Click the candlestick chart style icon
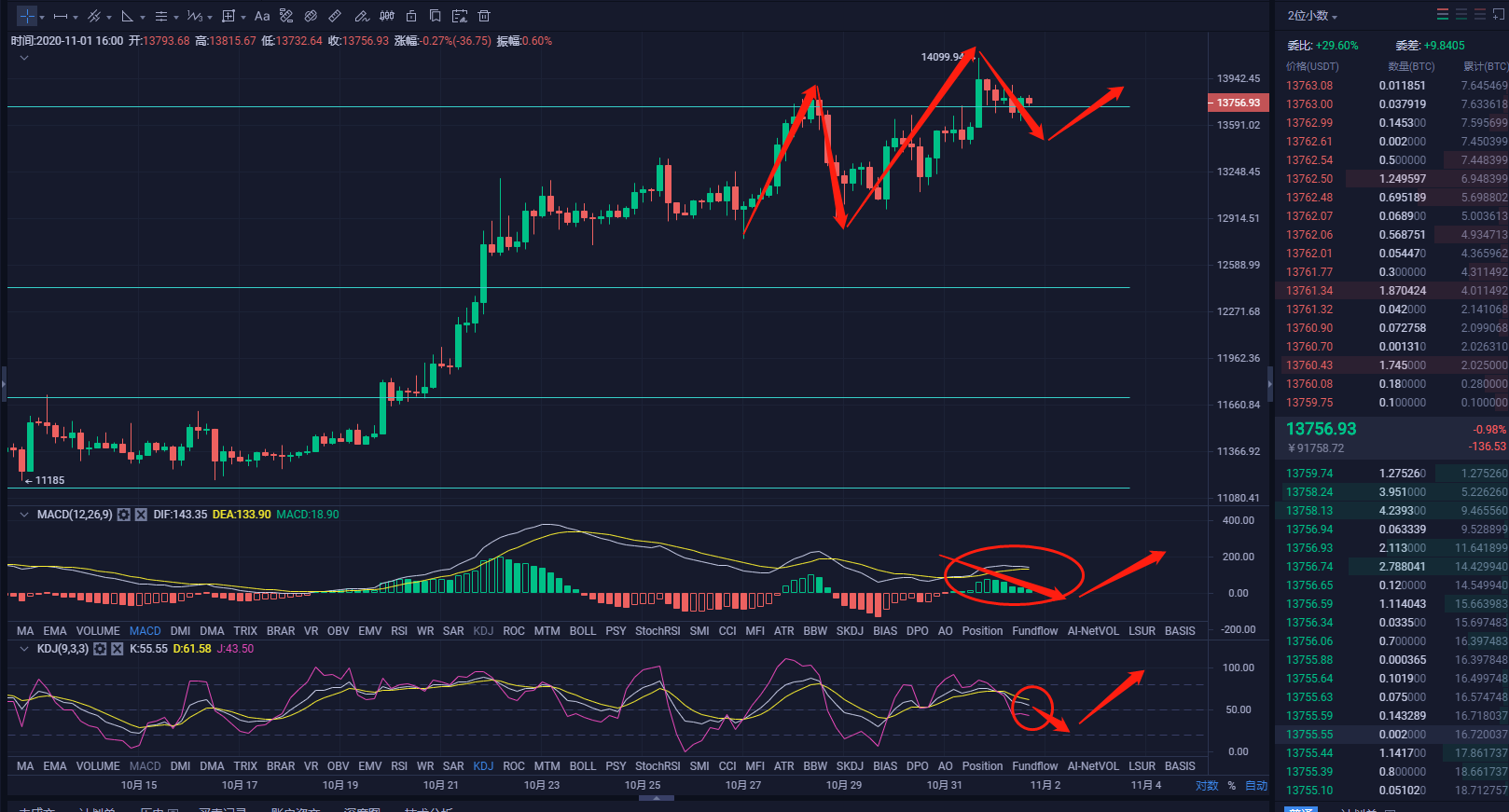Image resolution: width=1509 pixels, height=812 pixels. coord(387,16)
